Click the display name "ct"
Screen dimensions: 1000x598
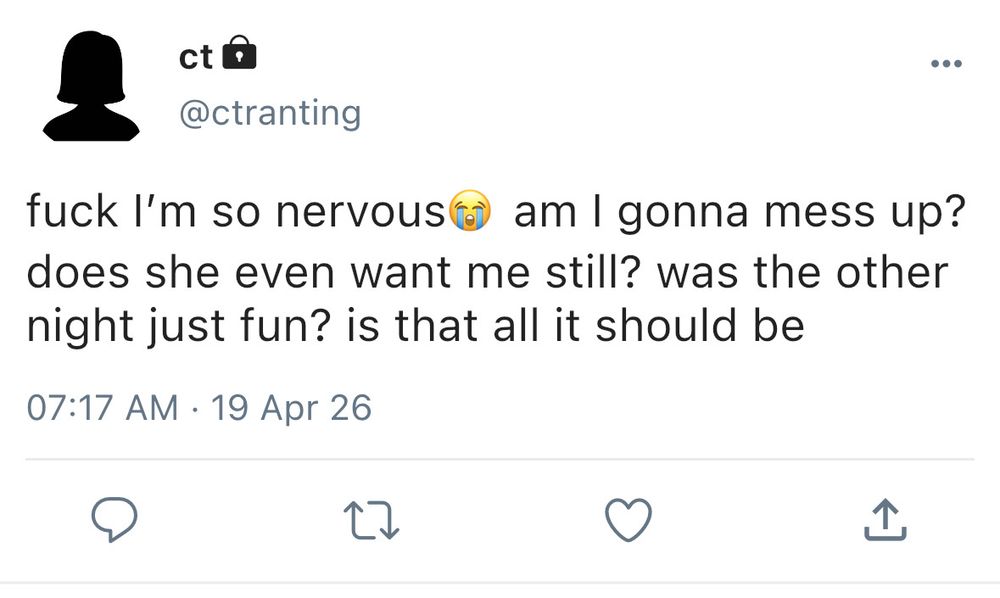195,58
